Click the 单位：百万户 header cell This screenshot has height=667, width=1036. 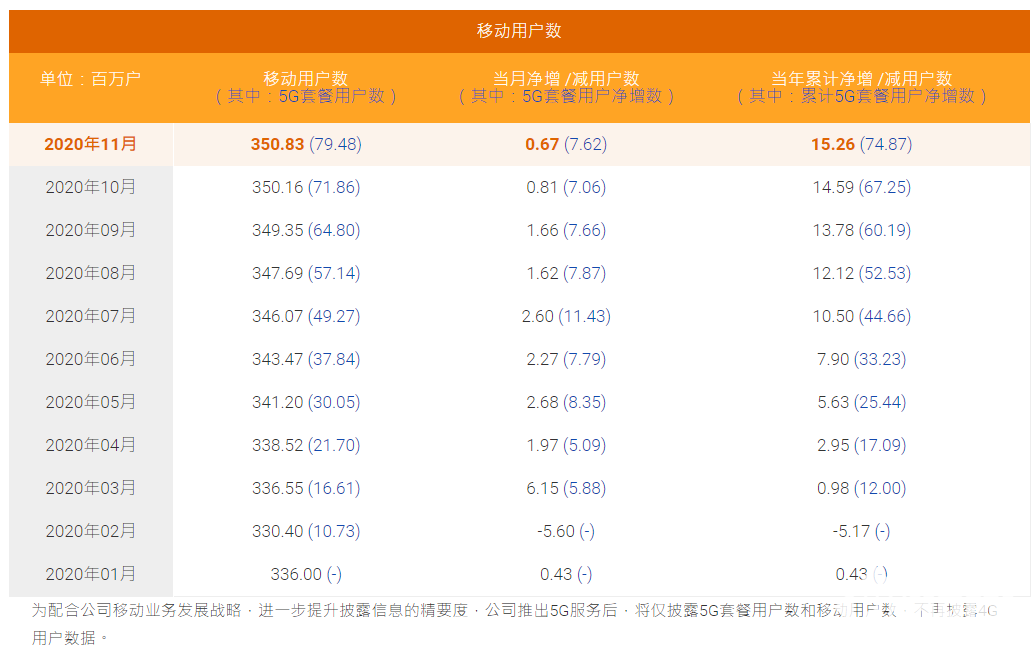(91, 79)
